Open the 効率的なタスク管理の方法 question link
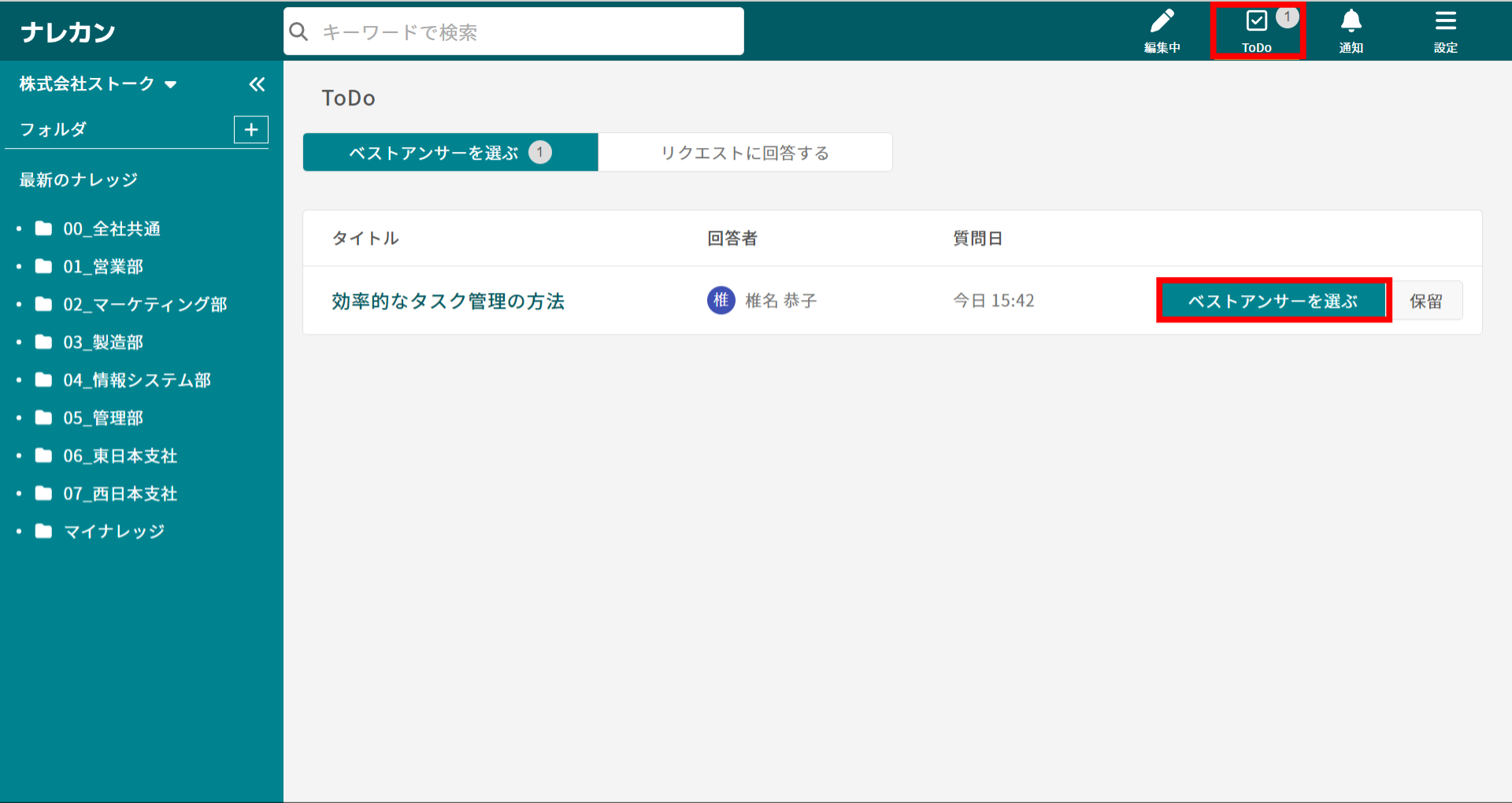Image resolution: width=1512 pixels, height=803 pixels. point(447,301)
